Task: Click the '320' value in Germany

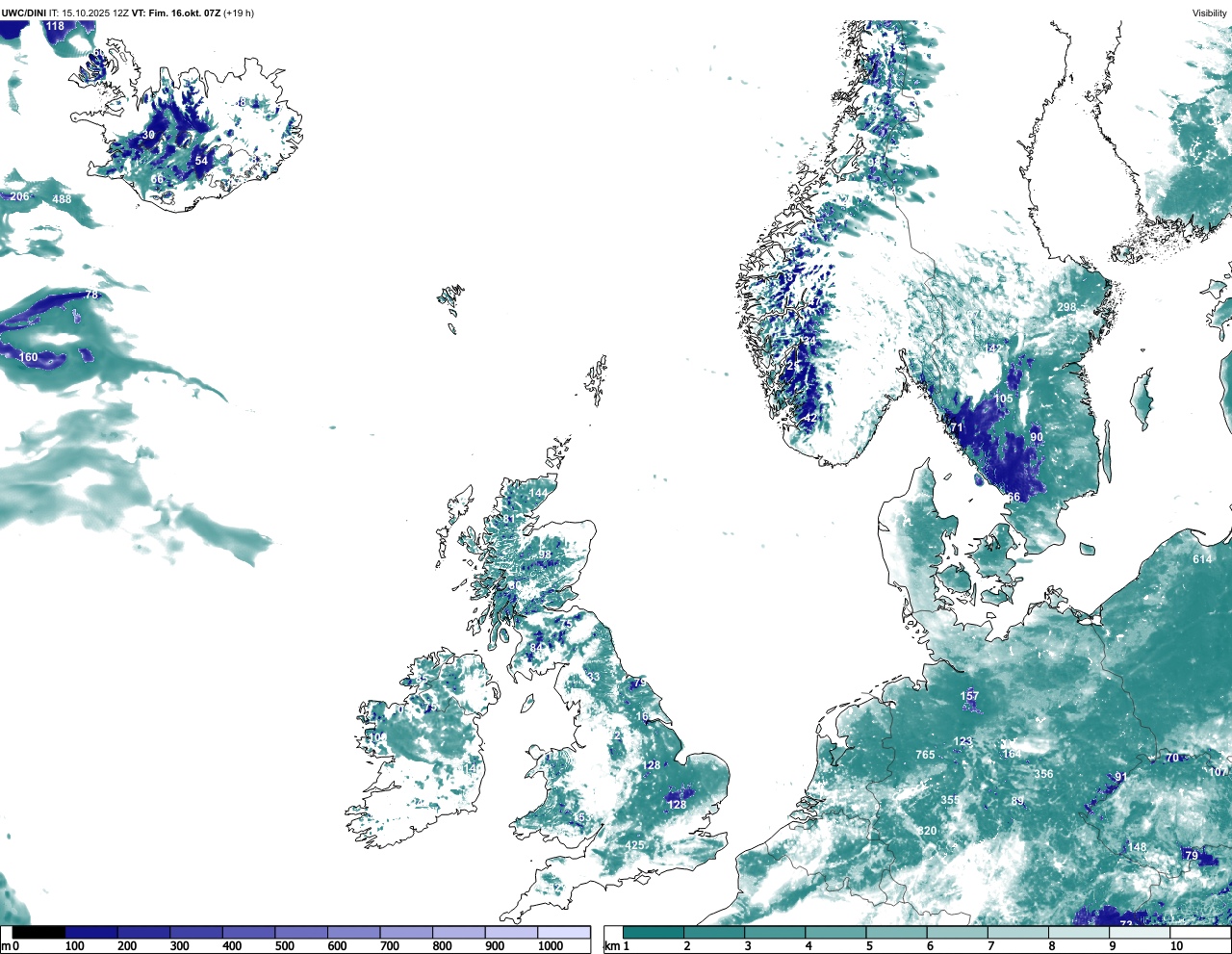Action: tap(927, 831)
